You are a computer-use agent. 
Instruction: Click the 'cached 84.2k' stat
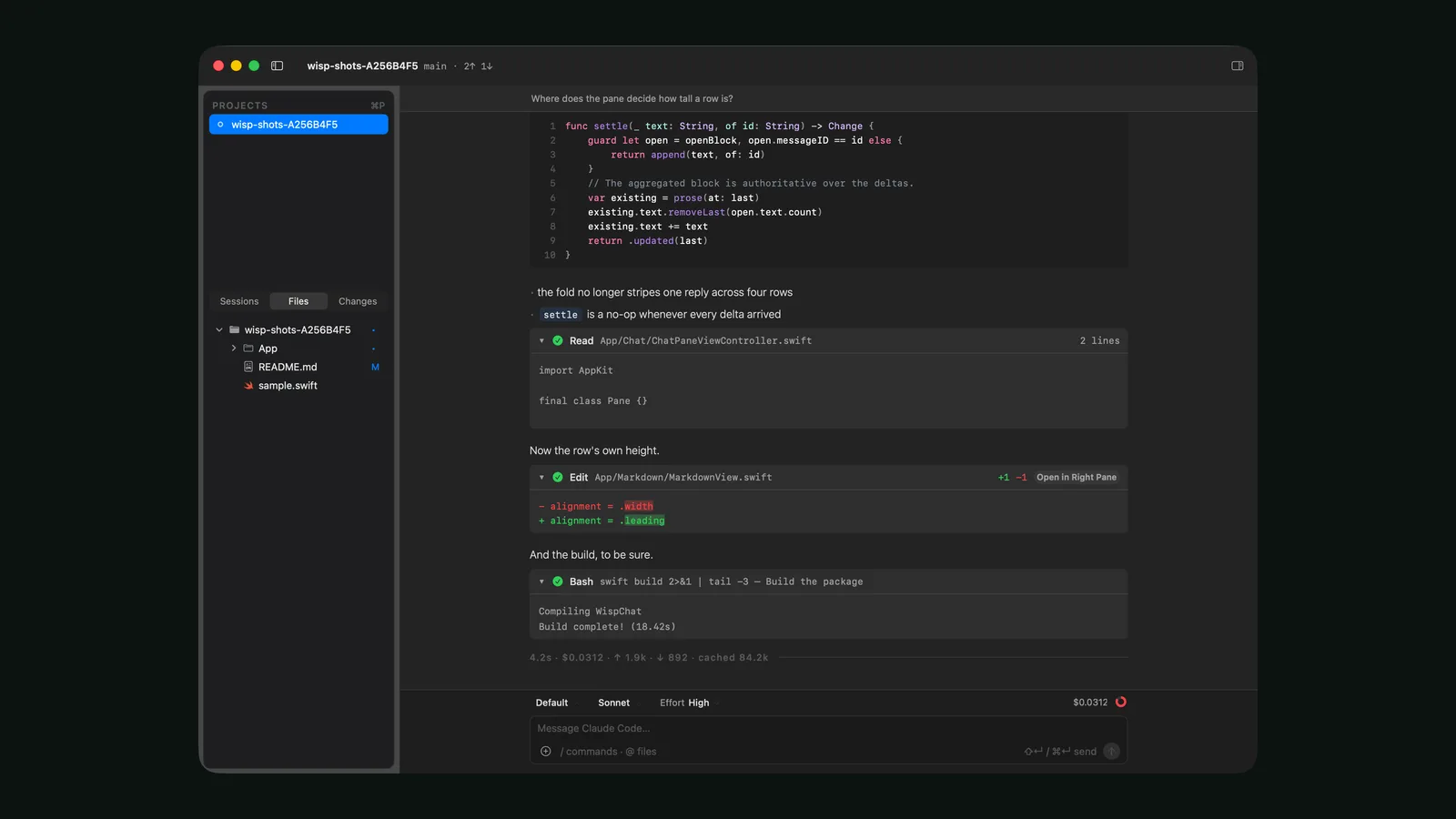tap(733, 657)
